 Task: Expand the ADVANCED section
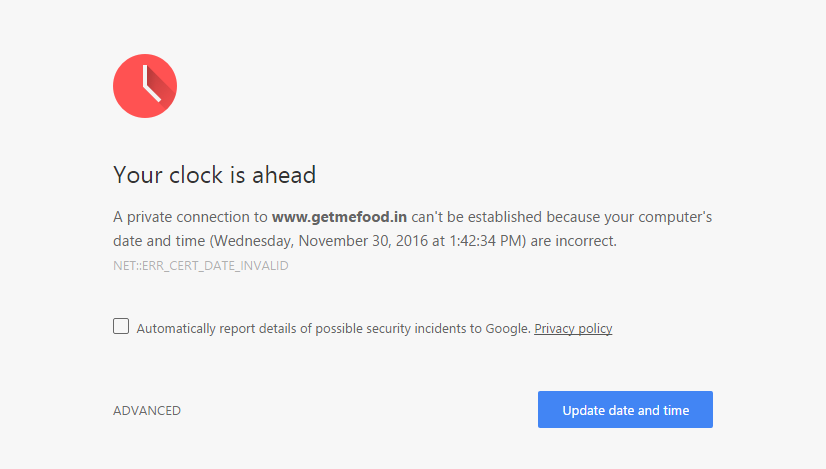(x=147, y=410)
